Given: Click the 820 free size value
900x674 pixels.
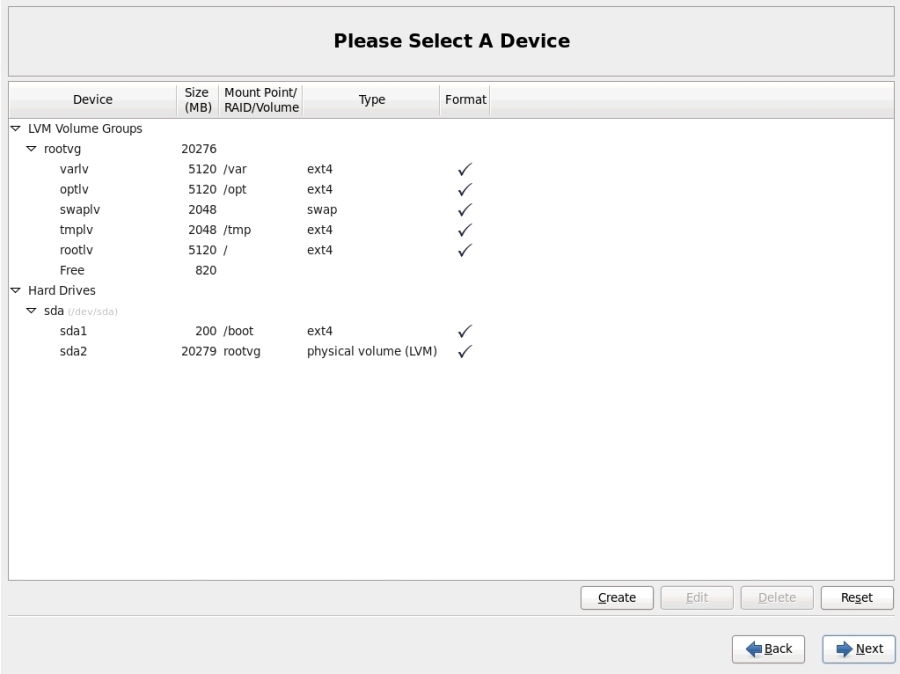Looking at the screenshot, I should [x=206, y=270].
